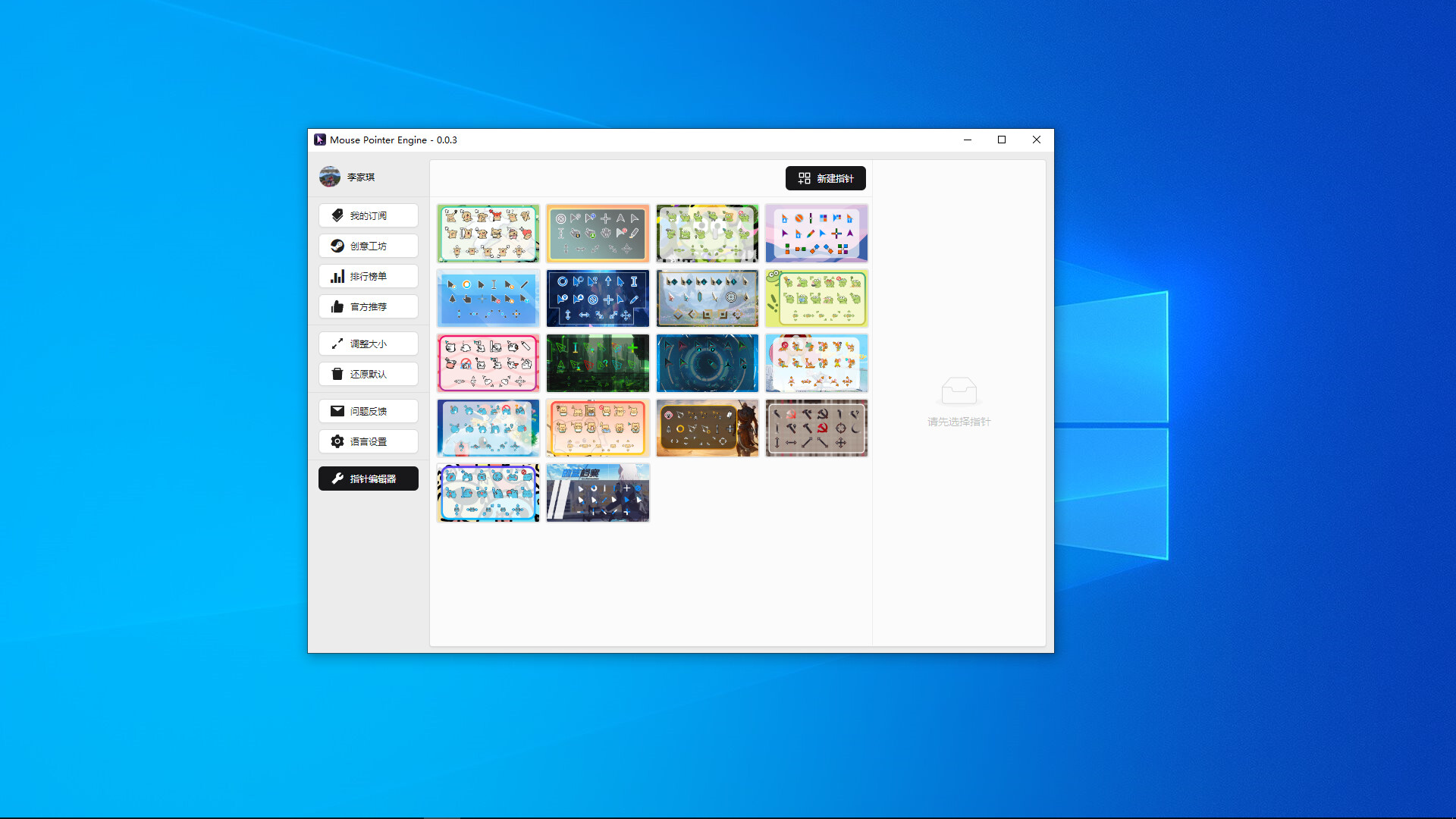Image resolution: width=1456 pixels, height=819 pixels.
Task: Click the resize arrows icon beside 调整大小
Action: [337, 344]
